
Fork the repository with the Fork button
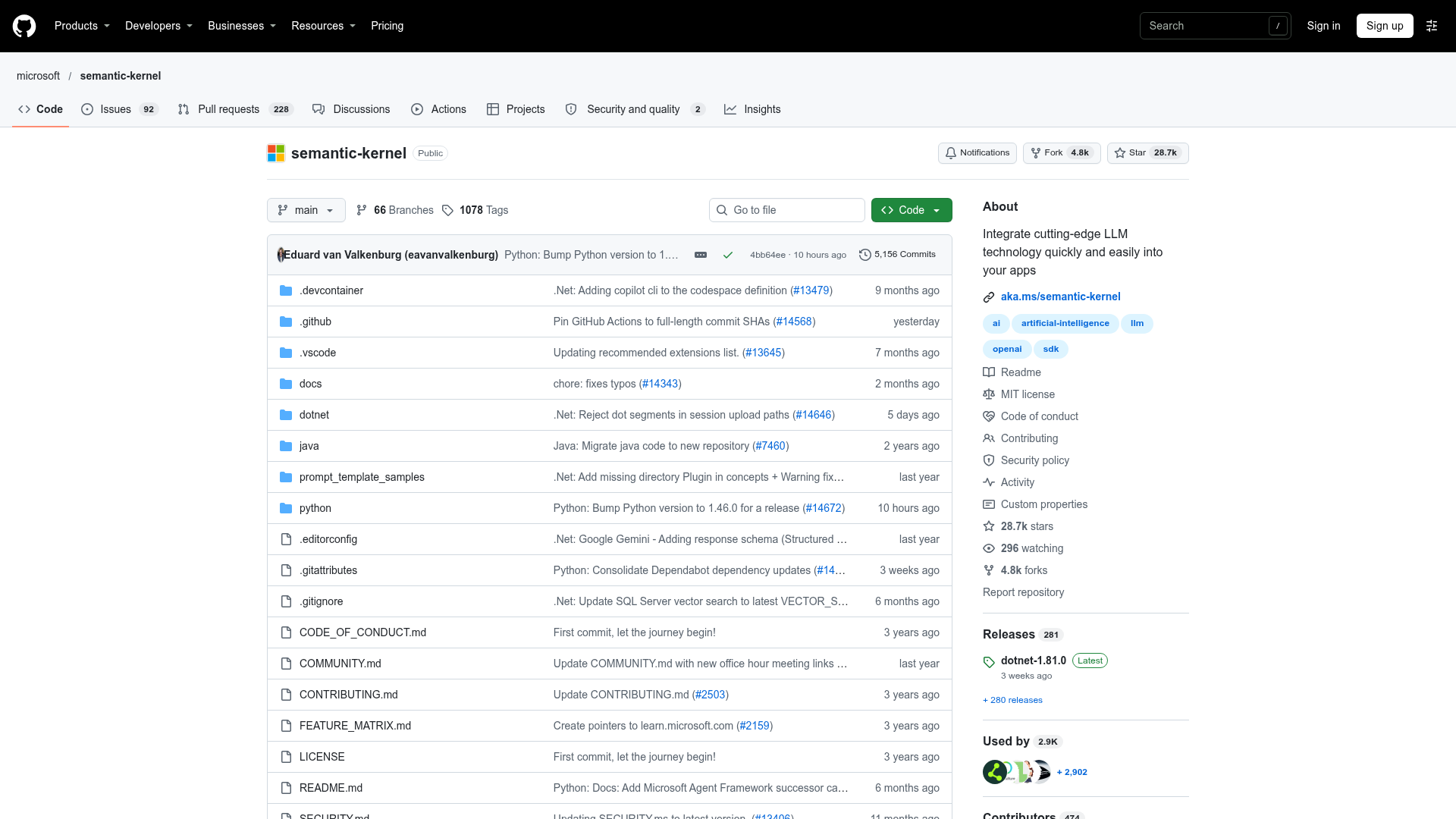pyautogui.click(x=1062, y=153)
